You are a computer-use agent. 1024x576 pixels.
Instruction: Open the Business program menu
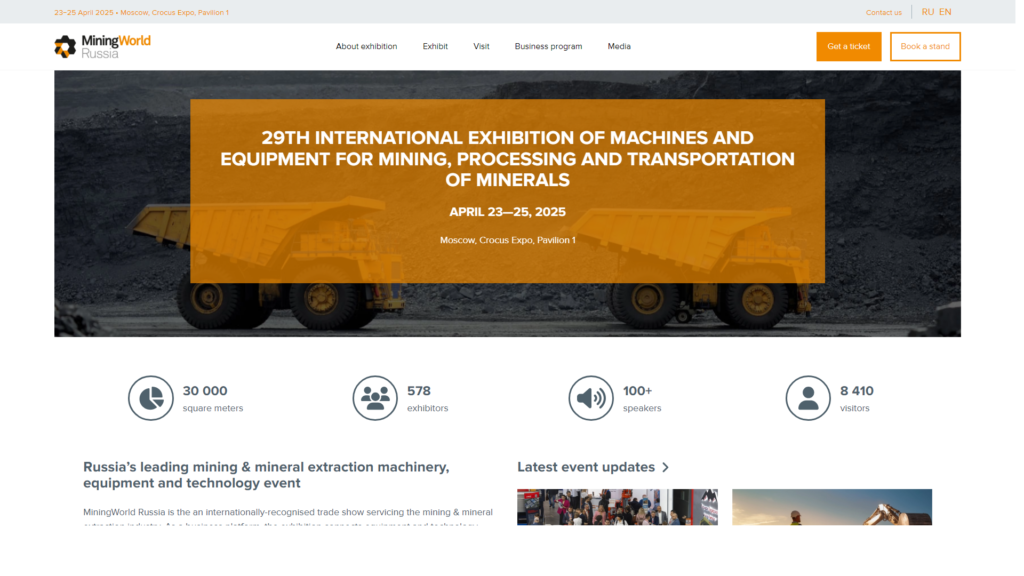pyautogui.click(x=549, y=46)
